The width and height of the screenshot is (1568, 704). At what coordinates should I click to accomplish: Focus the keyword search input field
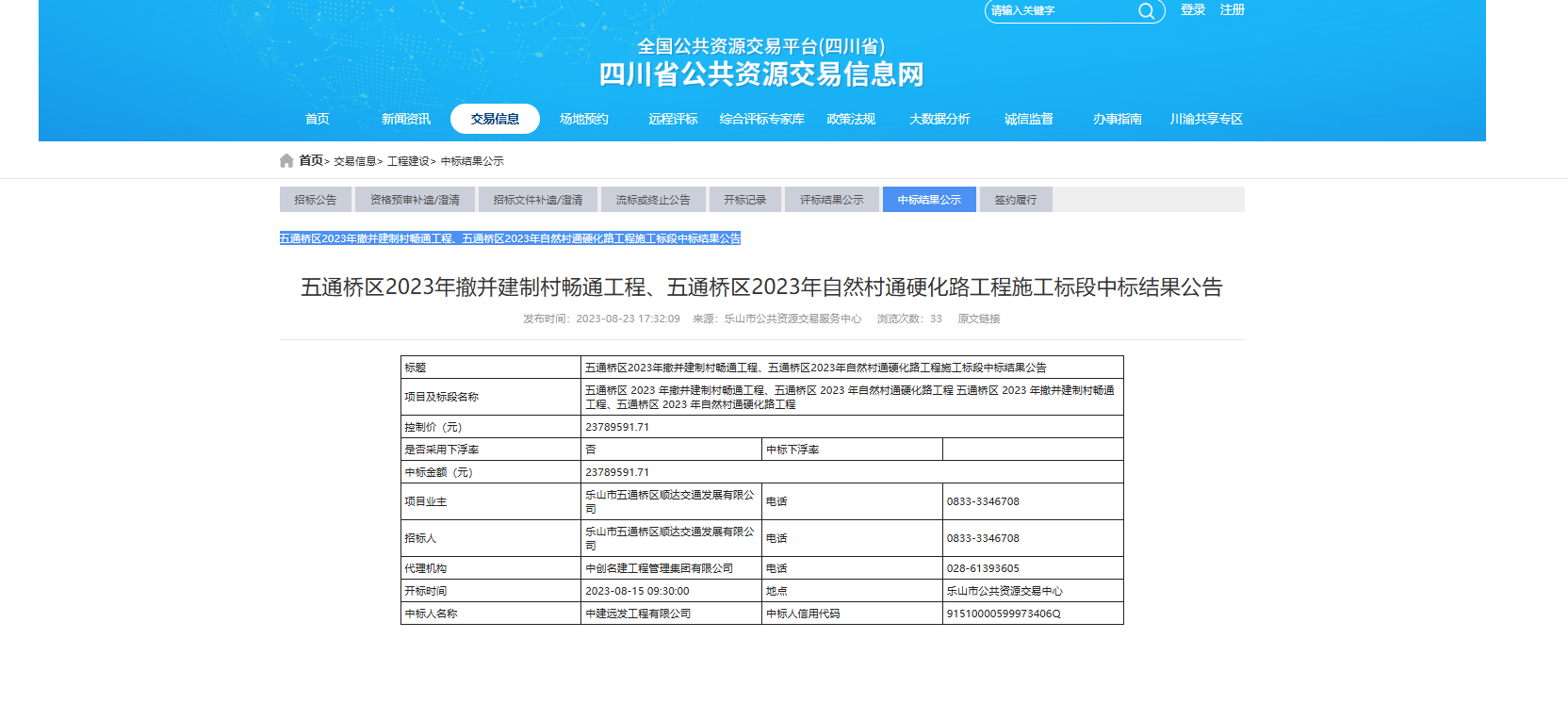click(1061, 10)
